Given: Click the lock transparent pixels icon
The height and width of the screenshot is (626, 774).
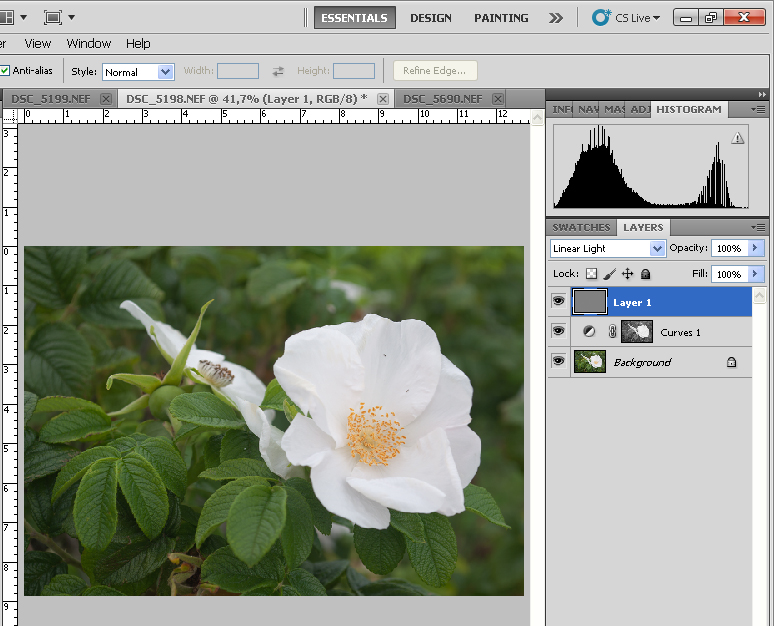Looking at the screenshot, I should [591, 274].
